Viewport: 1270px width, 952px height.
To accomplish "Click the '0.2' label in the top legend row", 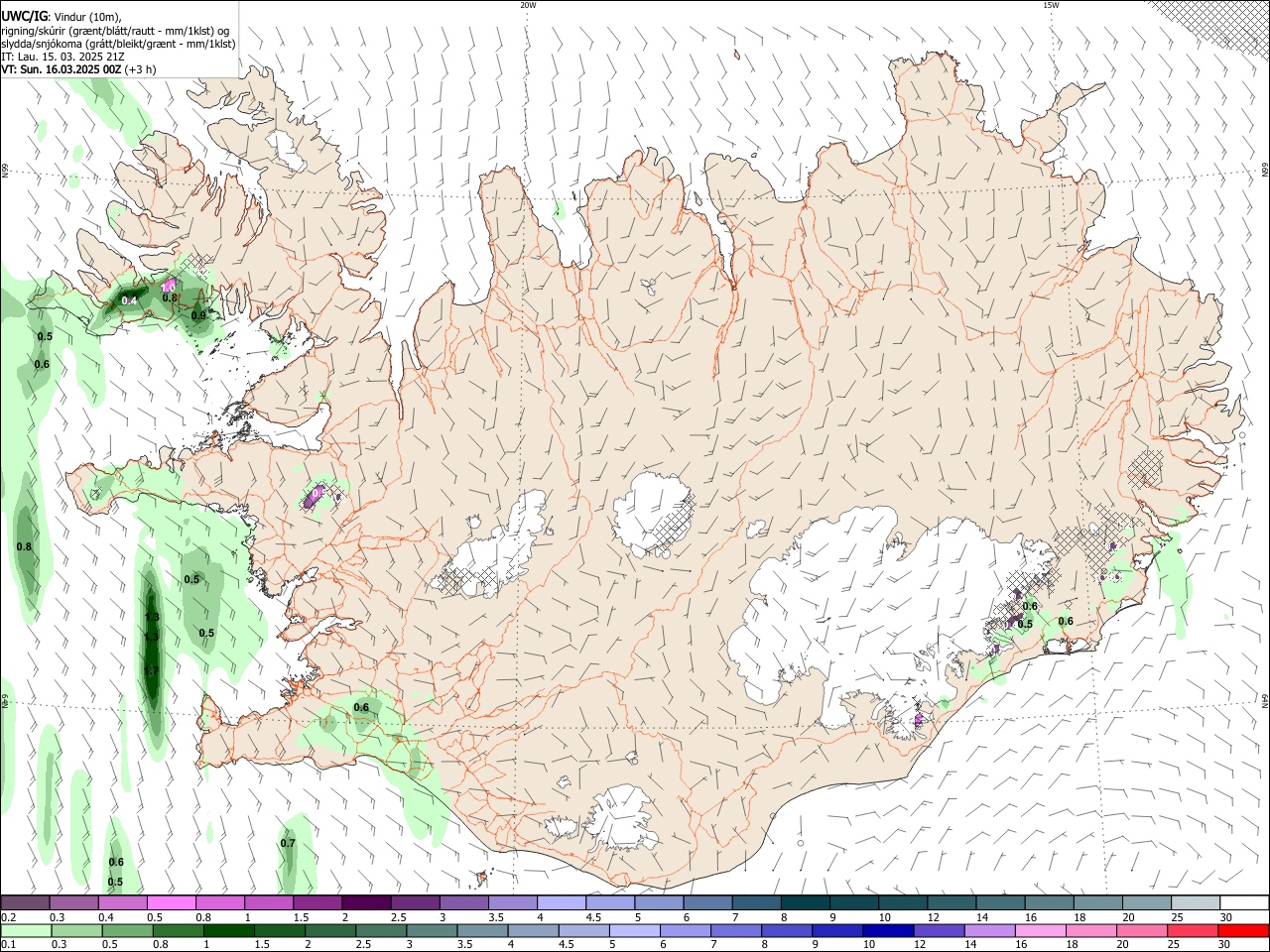I will (8, 917).
